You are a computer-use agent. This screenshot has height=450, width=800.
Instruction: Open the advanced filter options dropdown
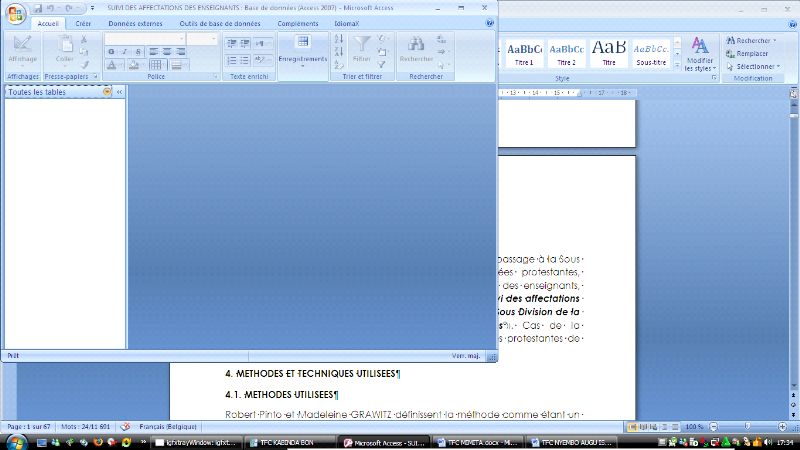(x=382, y=52)
